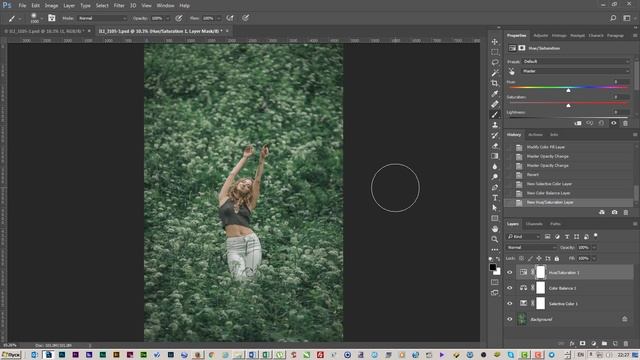Select New Selective Color Layer history state
This screenshot has height=360, width=640.
pyautogui.click(x=549, y=184)
